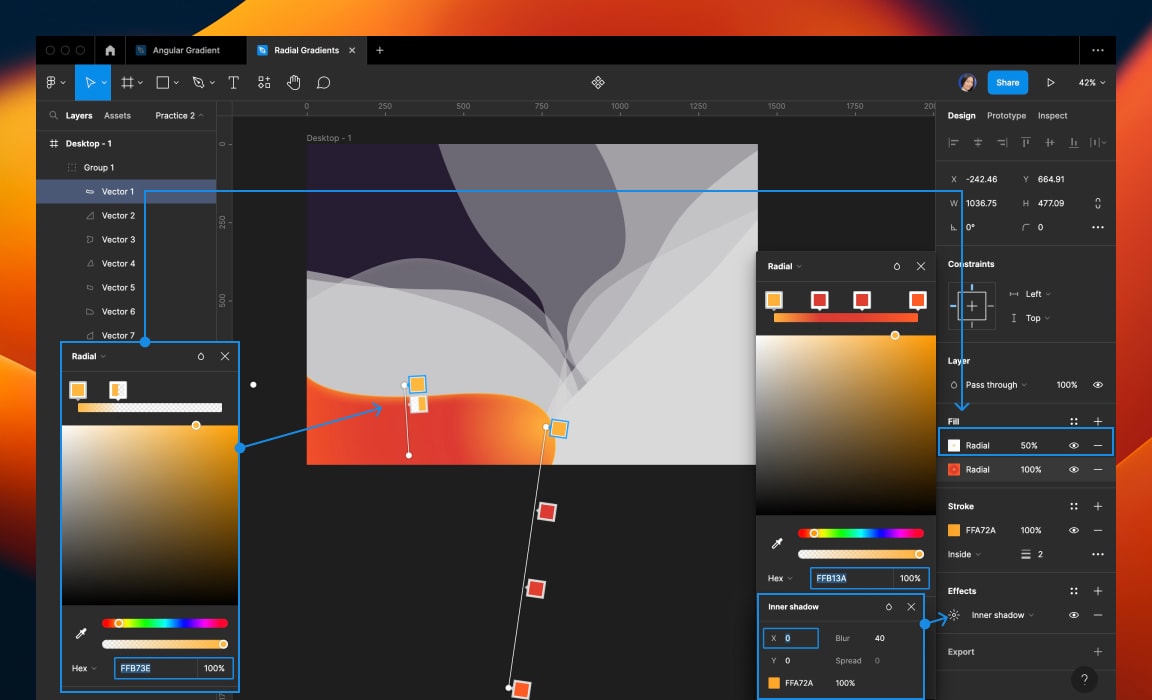Image resolution: width=1152 pixels, height=700 pixels.
Task: Select the Move tool
Action: click(x=90, y=82)
